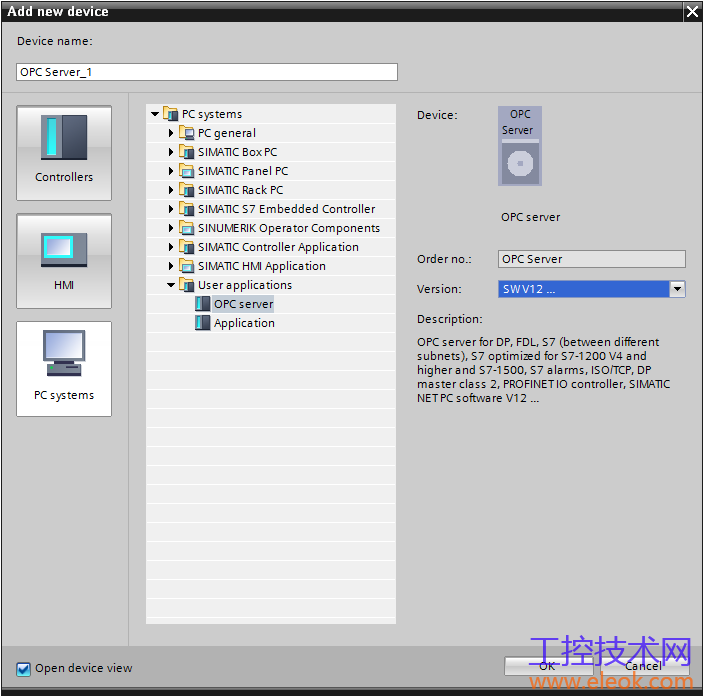Screen dimensions: 704x697
Task: Select the Application tree entry text
Action: tap(244, 323)
